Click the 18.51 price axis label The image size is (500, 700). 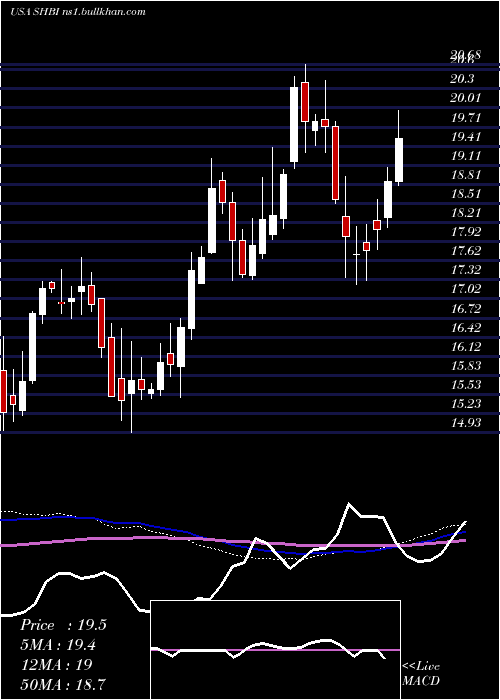466,193
